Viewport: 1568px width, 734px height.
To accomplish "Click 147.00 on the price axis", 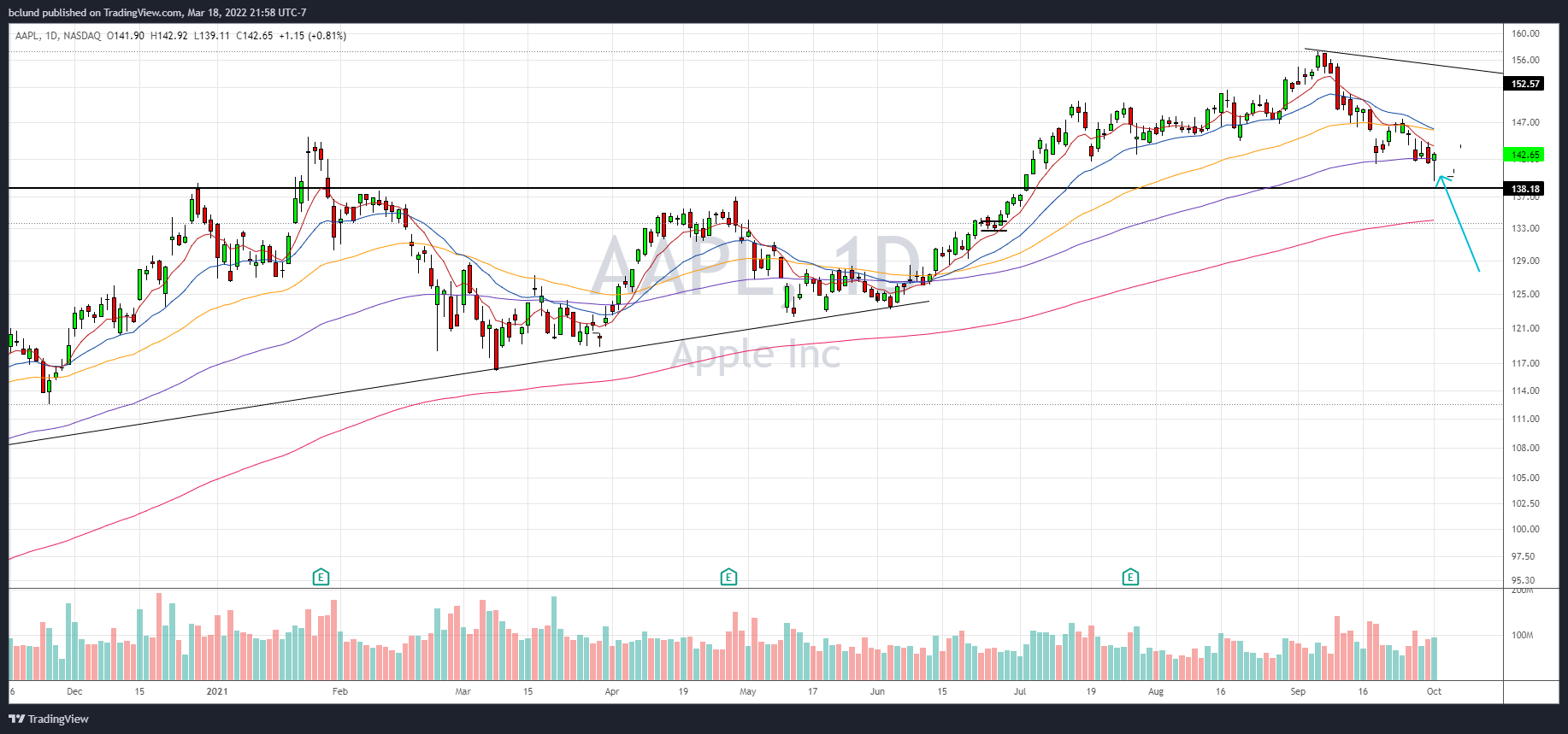I will click(x=1525, y=123).
